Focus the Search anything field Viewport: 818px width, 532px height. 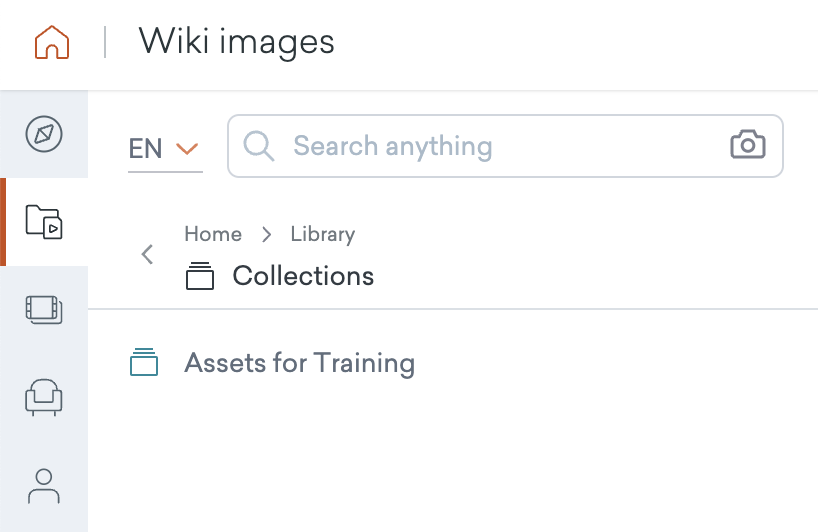500,146
